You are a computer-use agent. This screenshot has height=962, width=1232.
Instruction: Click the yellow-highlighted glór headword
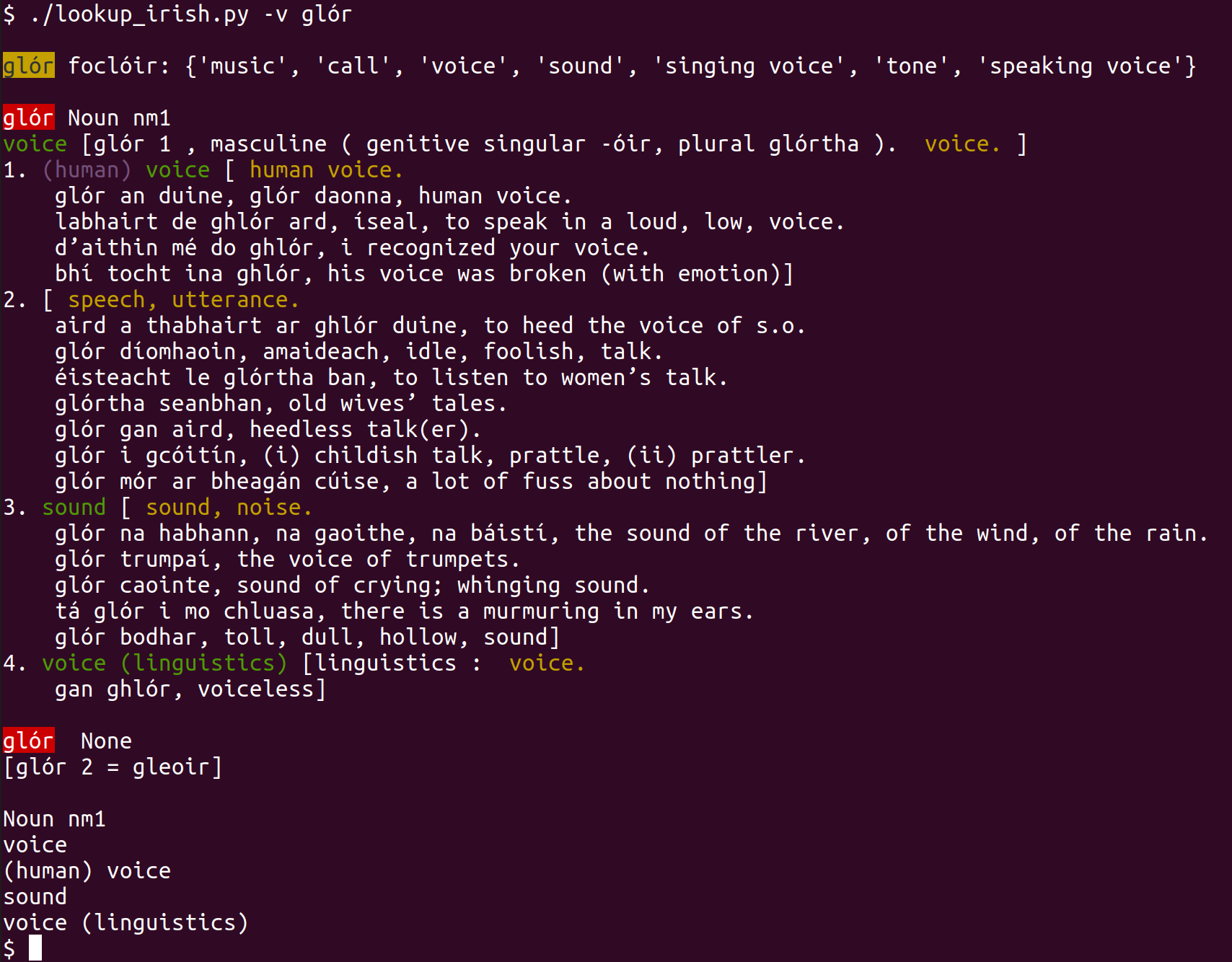tap(28, 66)
